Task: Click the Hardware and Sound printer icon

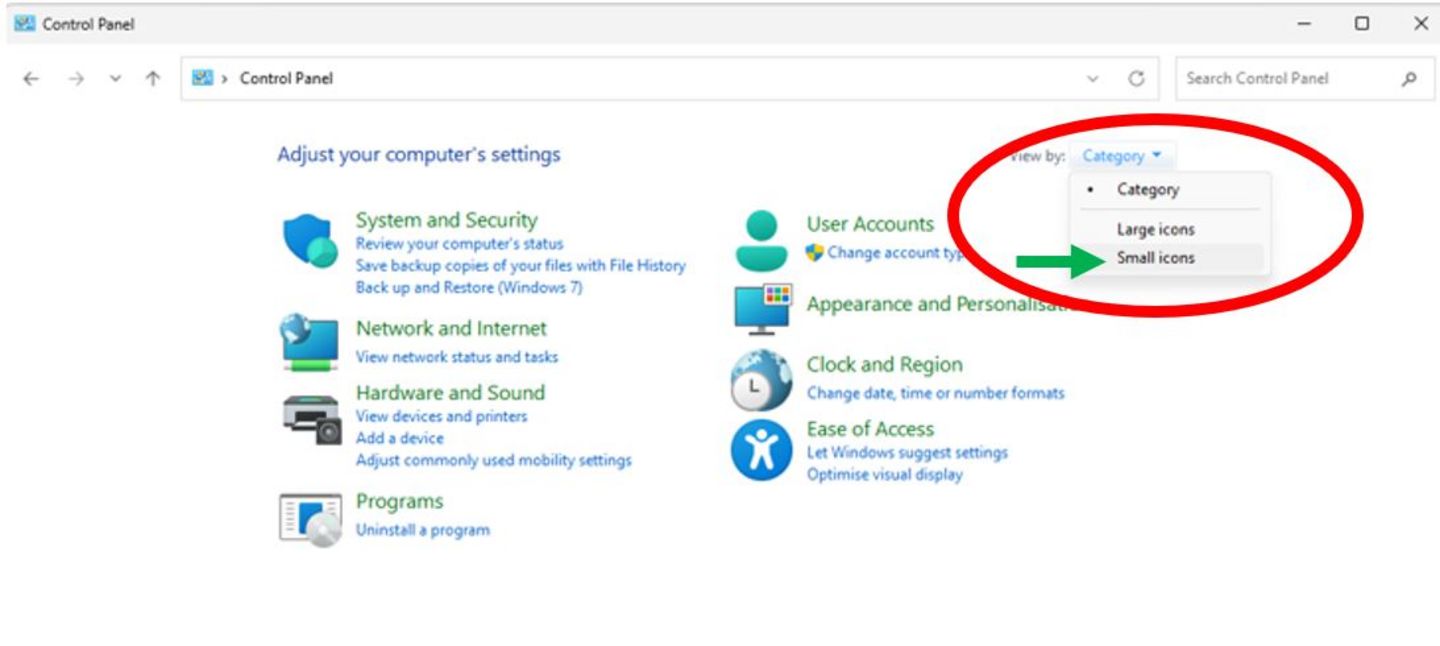Action: pos(312,416)
